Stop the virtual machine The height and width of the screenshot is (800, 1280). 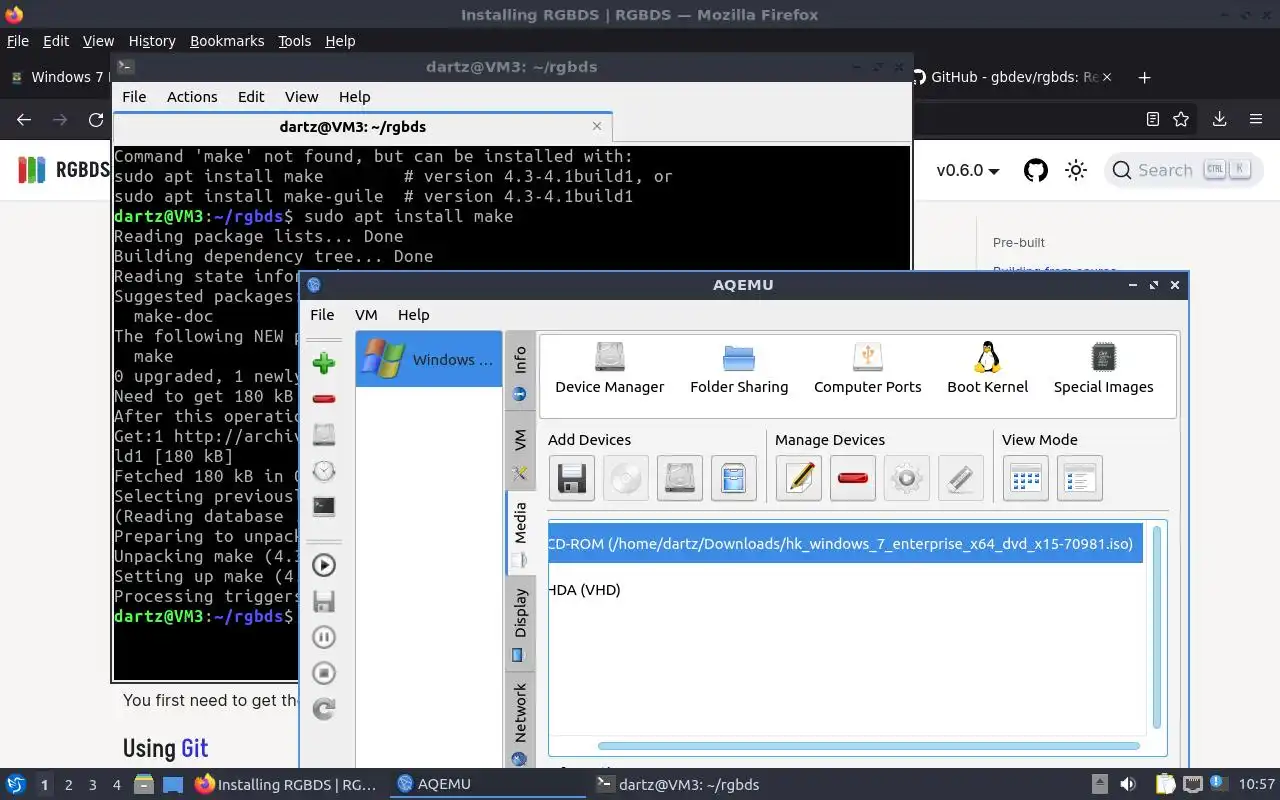click(323, 673)
